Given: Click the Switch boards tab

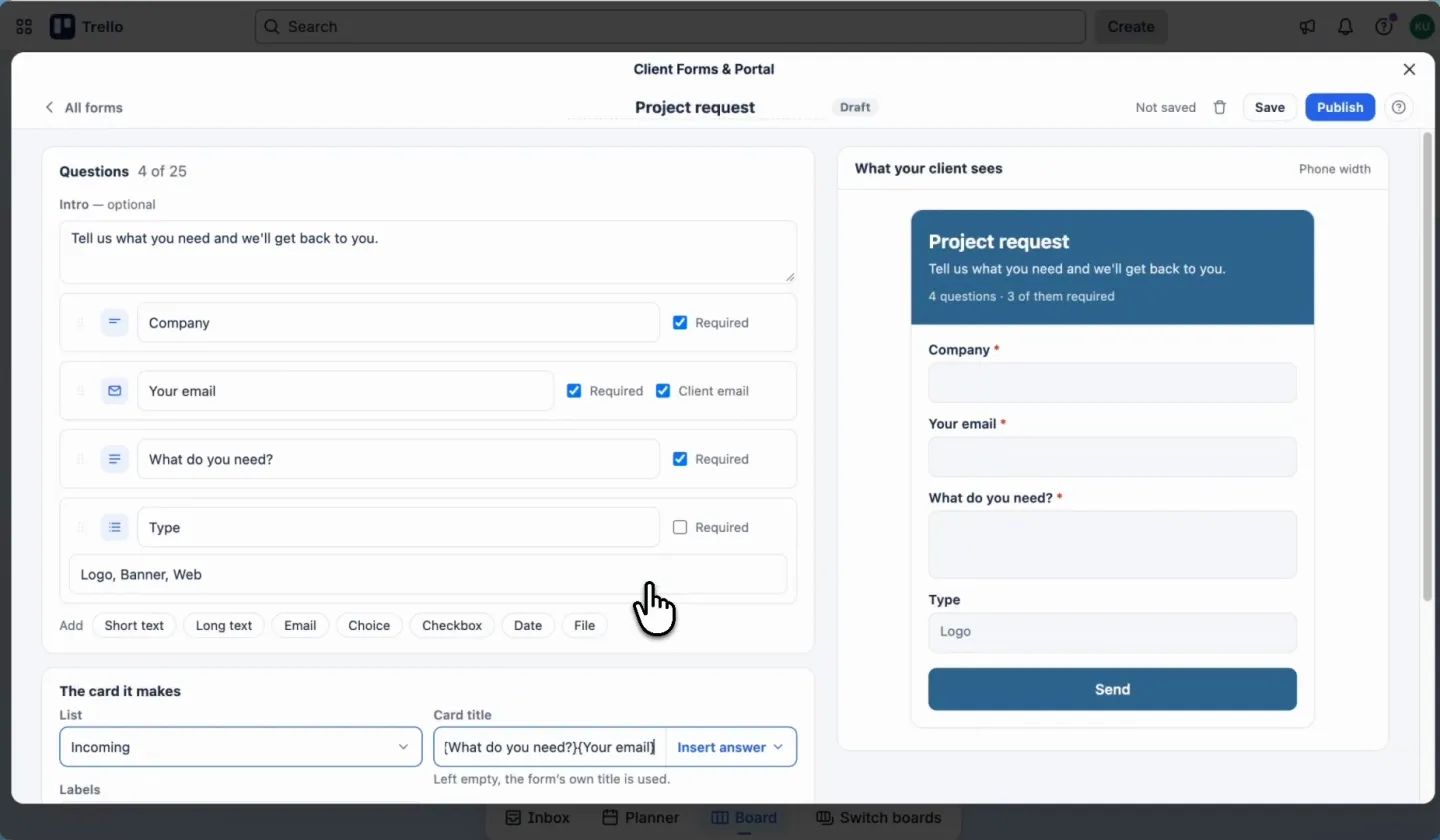Looking at the screenshot, I should [x=879, y=818].
